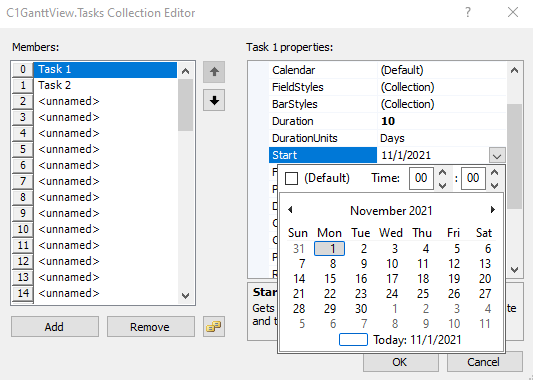Screen dimensions: 533x380
Task: Click the DurationUnits value Days
Action: pyautogui.click(x=392, y=138)
